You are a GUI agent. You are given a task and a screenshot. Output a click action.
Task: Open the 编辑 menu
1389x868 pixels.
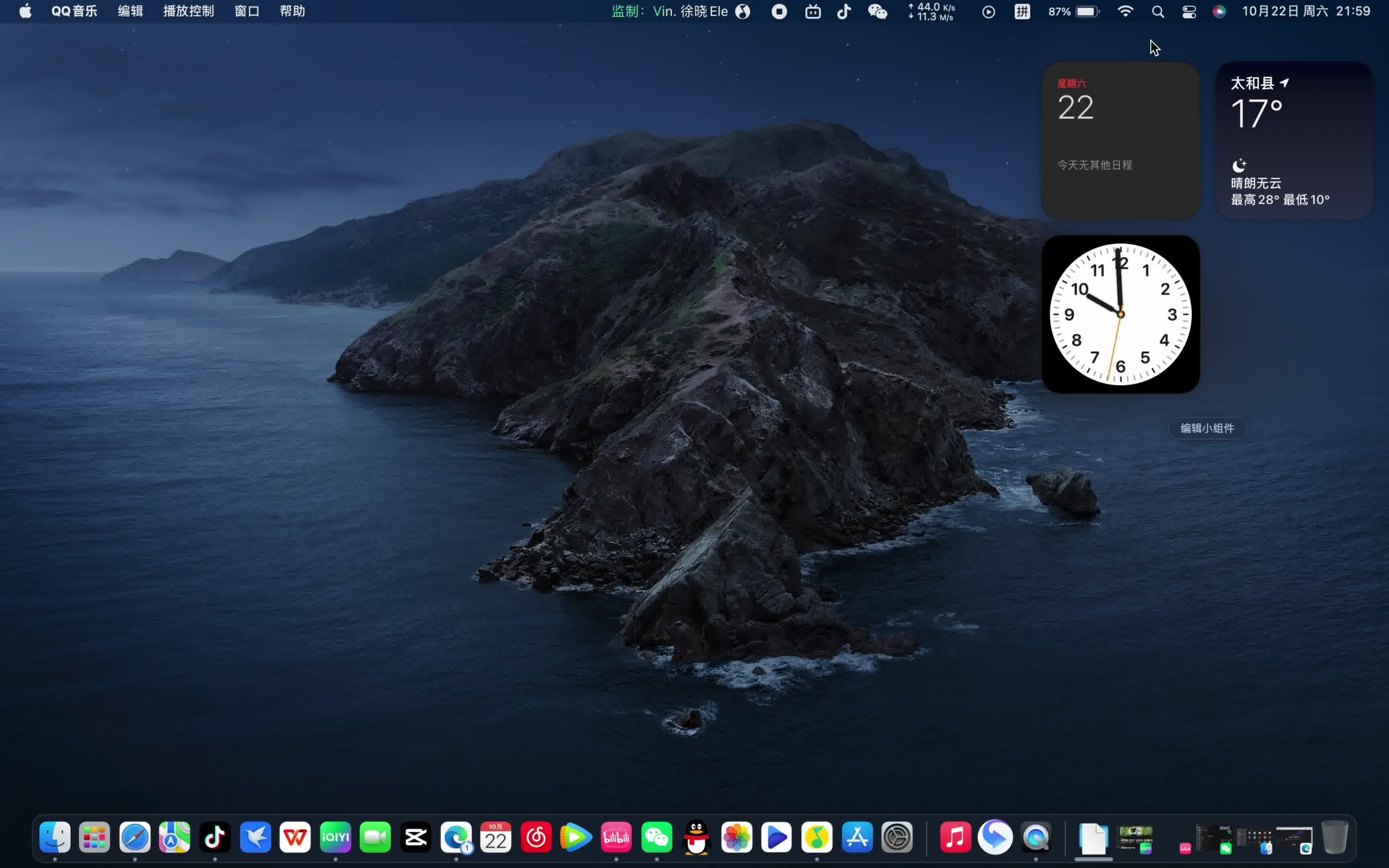(130, 12)
